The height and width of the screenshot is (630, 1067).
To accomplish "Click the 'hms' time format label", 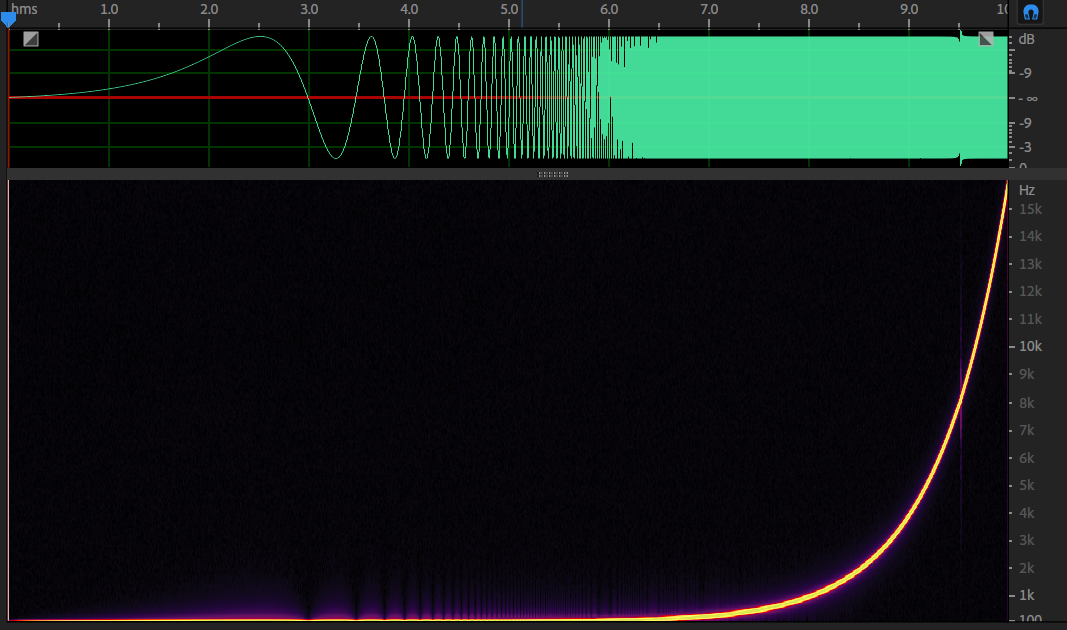I will (26, 9).
